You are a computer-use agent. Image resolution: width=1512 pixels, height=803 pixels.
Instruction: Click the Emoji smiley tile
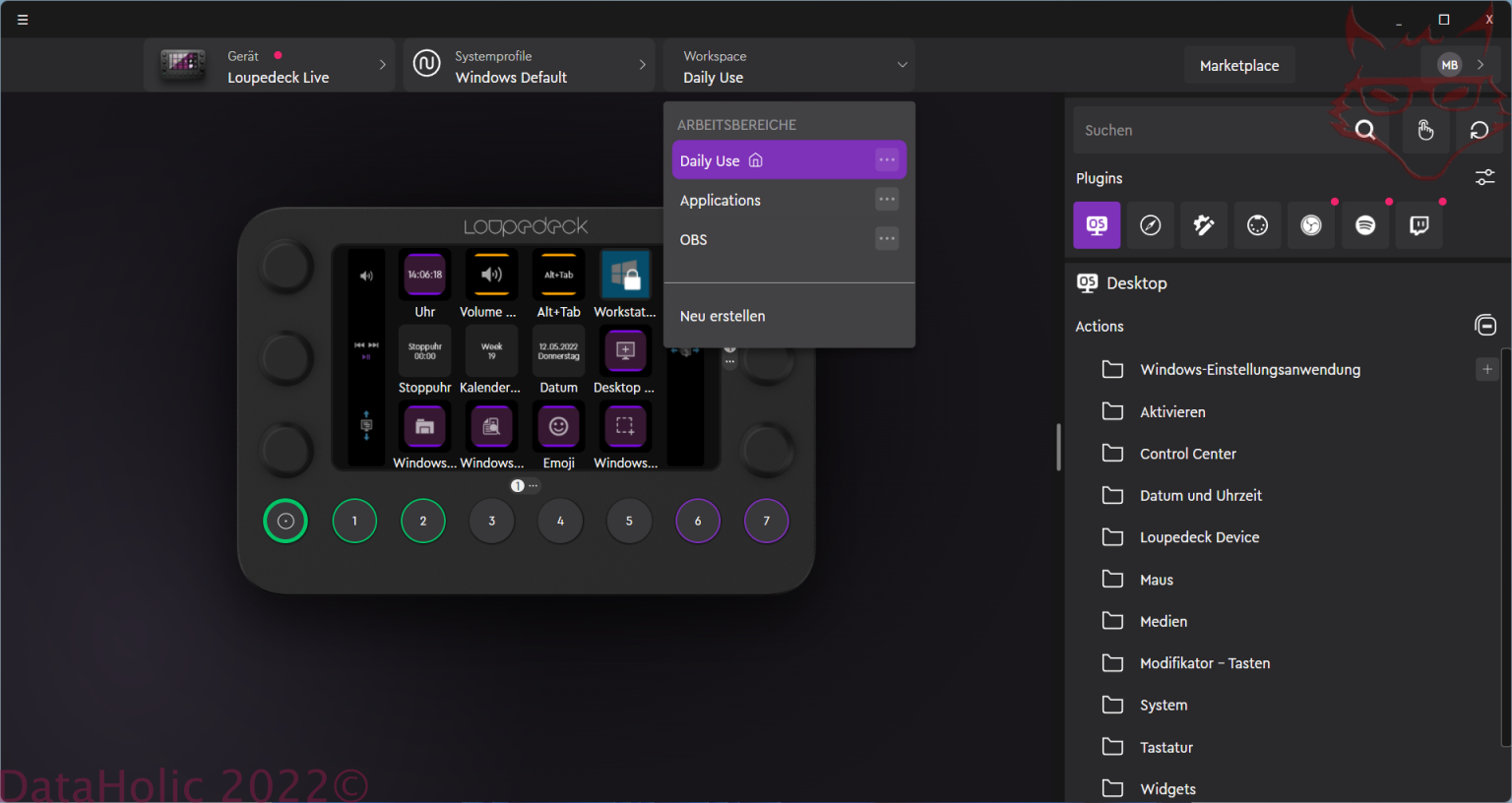pyautogui.click(x=558, y=426)
